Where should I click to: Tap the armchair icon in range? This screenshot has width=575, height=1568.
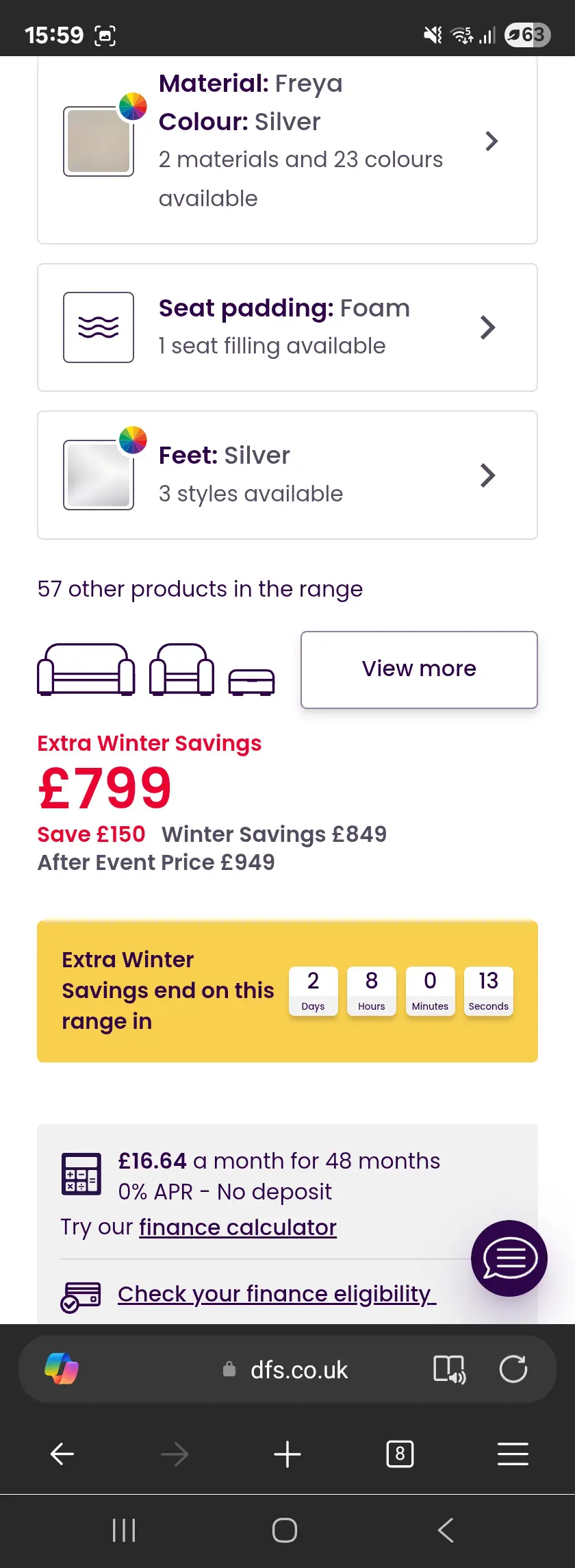(x=181, y=669)
